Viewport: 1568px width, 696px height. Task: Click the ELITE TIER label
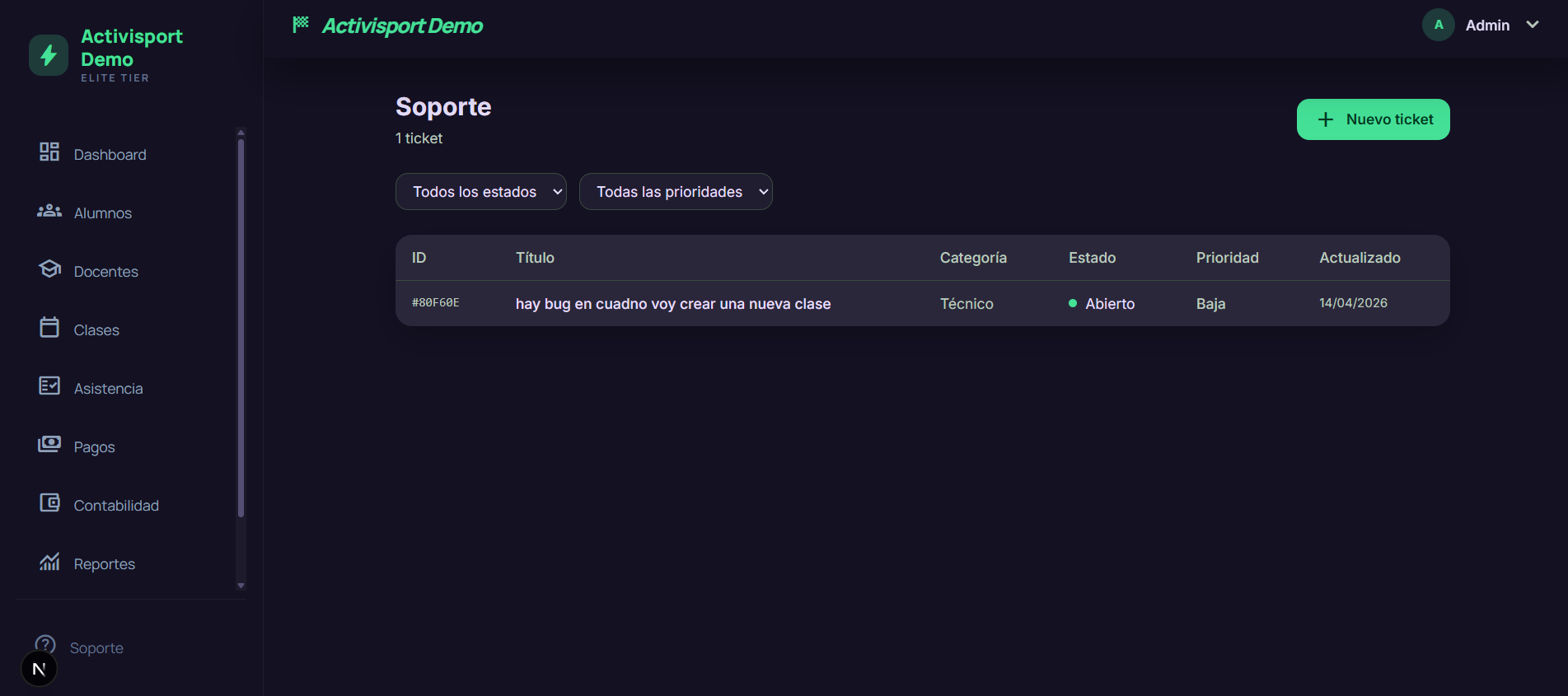click(x=115, y=78)
